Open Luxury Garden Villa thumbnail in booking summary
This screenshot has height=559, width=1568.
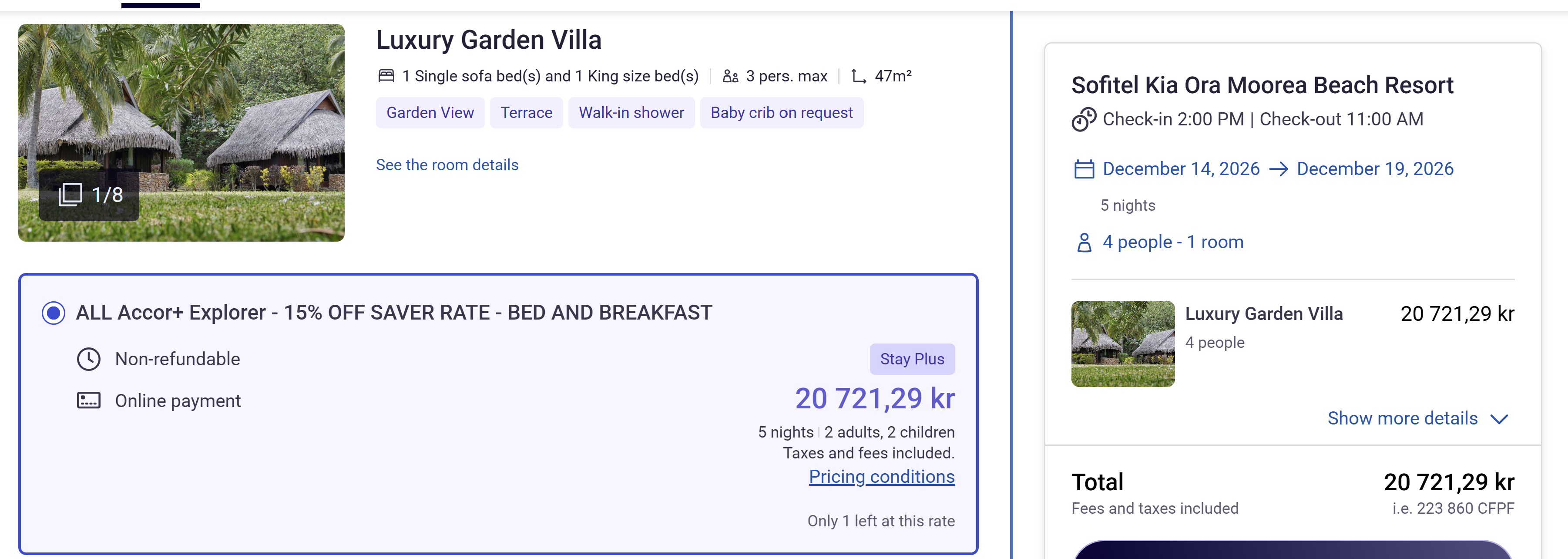pyautogui.click(x=1123, y=344)
